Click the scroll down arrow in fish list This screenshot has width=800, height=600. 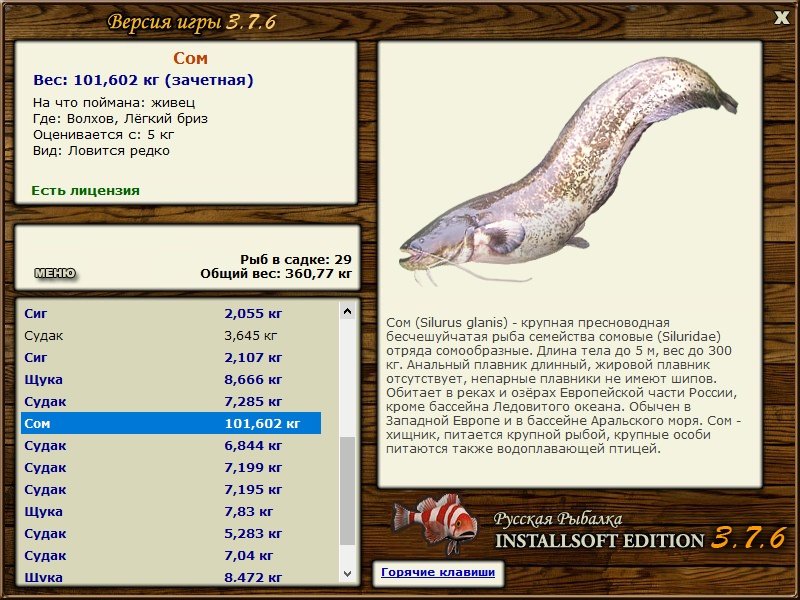[x=348, y=573]
